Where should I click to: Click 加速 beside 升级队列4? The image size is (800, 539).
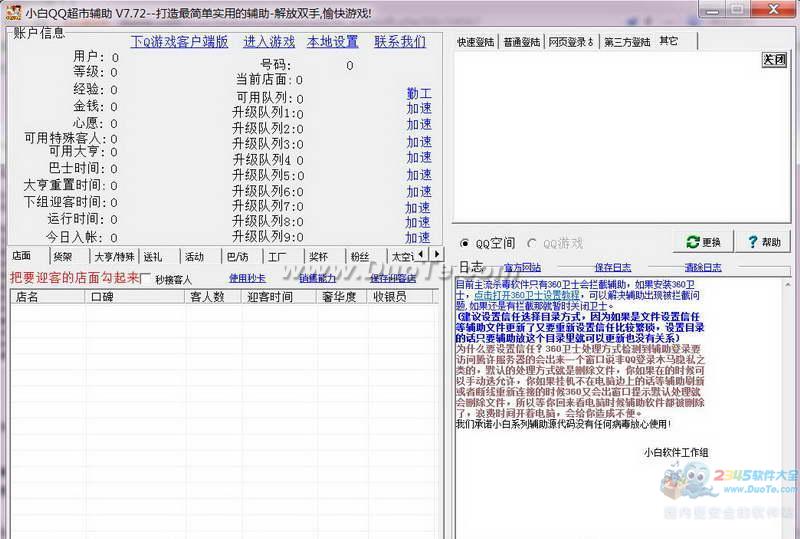pyautogui.click(x=419, y=157)
